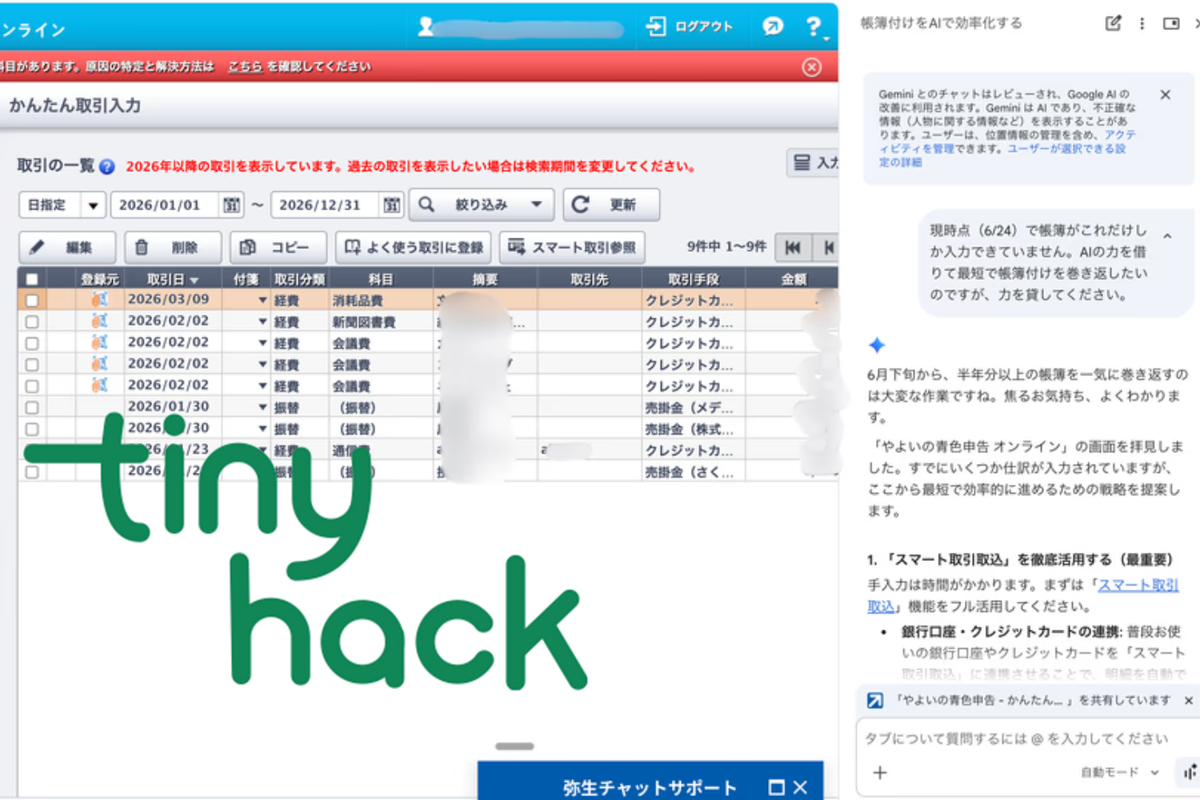Check the 売掛金（さく… row checkbox
This screenshot has height=800, width=1200.
click(x=32, y=471)
